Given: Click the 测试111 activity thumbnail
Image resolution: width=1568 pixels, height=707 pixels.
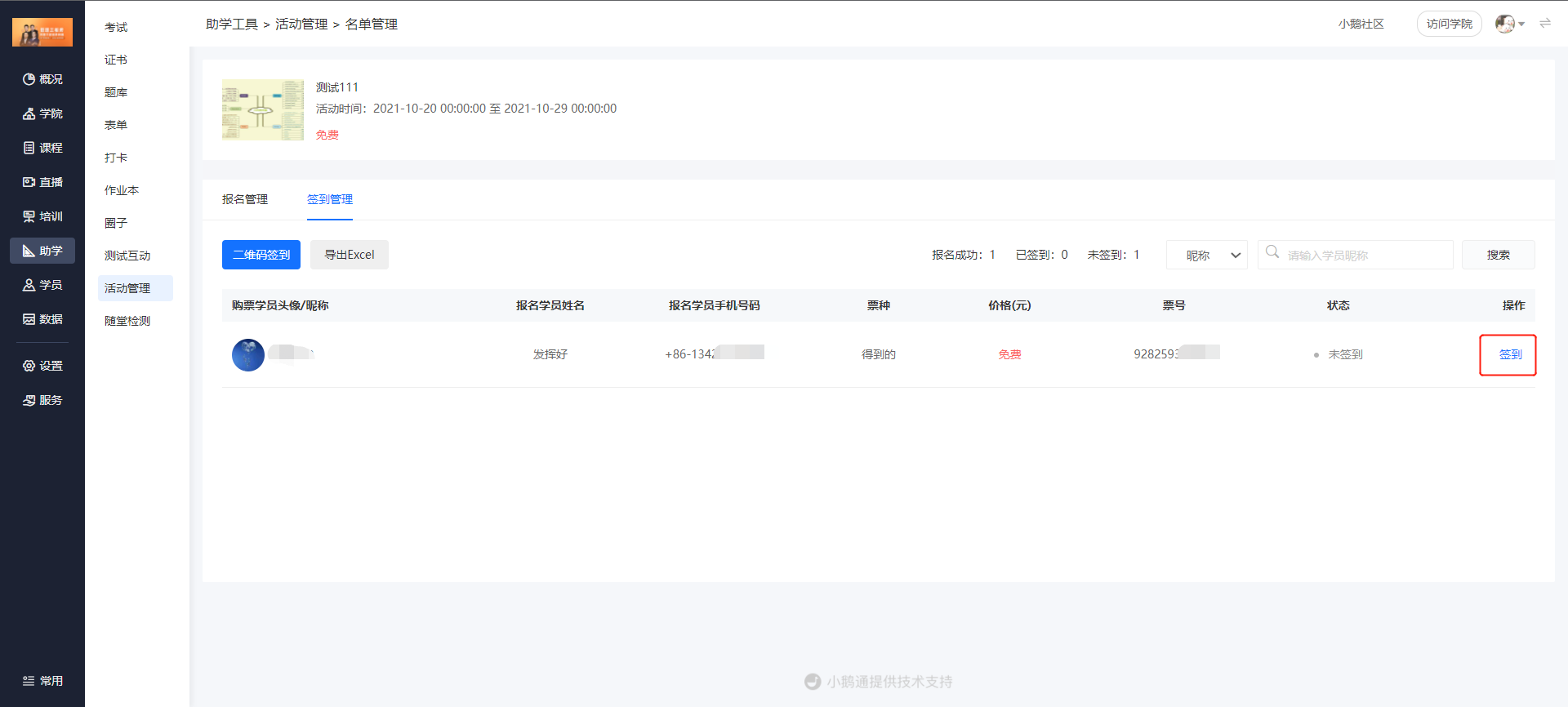Looking at the screenshot, I should click(263, 110).
